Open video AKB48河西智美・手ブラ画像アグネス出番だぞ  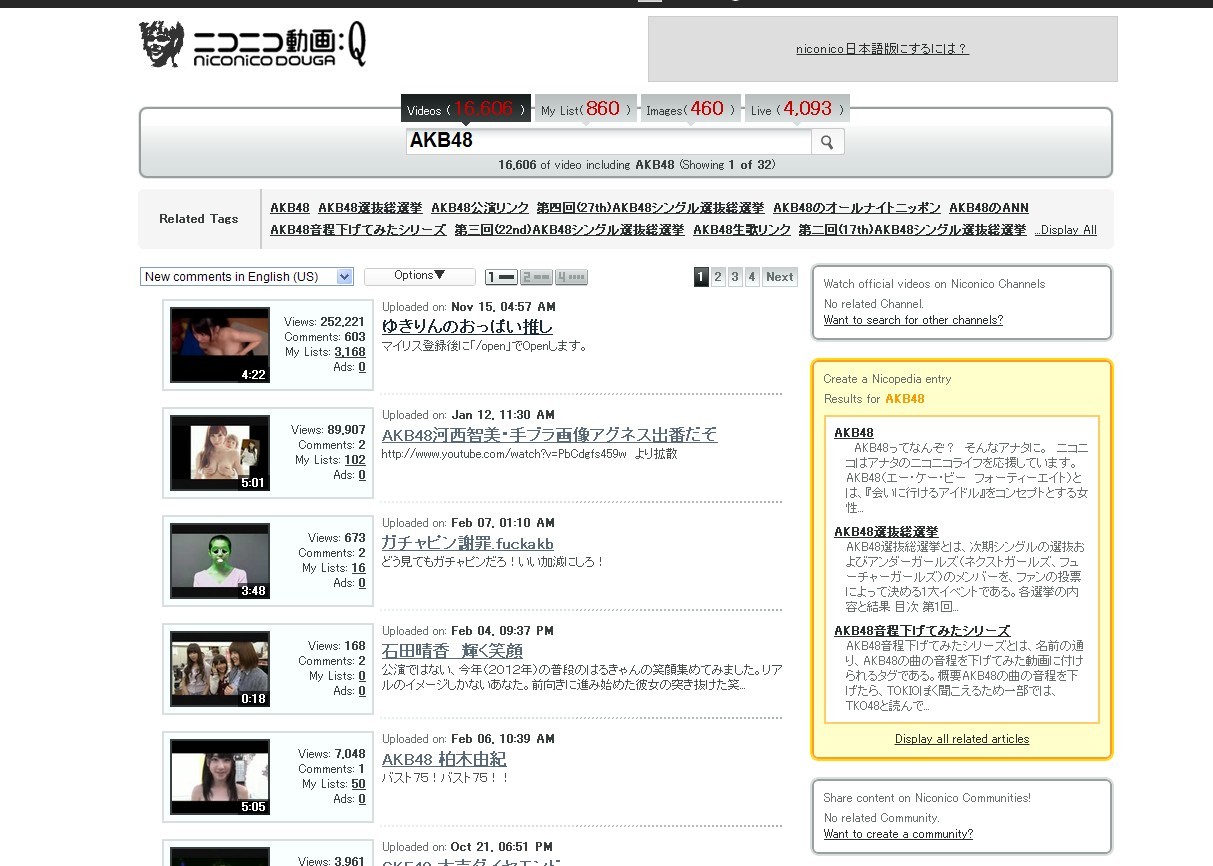549,434
